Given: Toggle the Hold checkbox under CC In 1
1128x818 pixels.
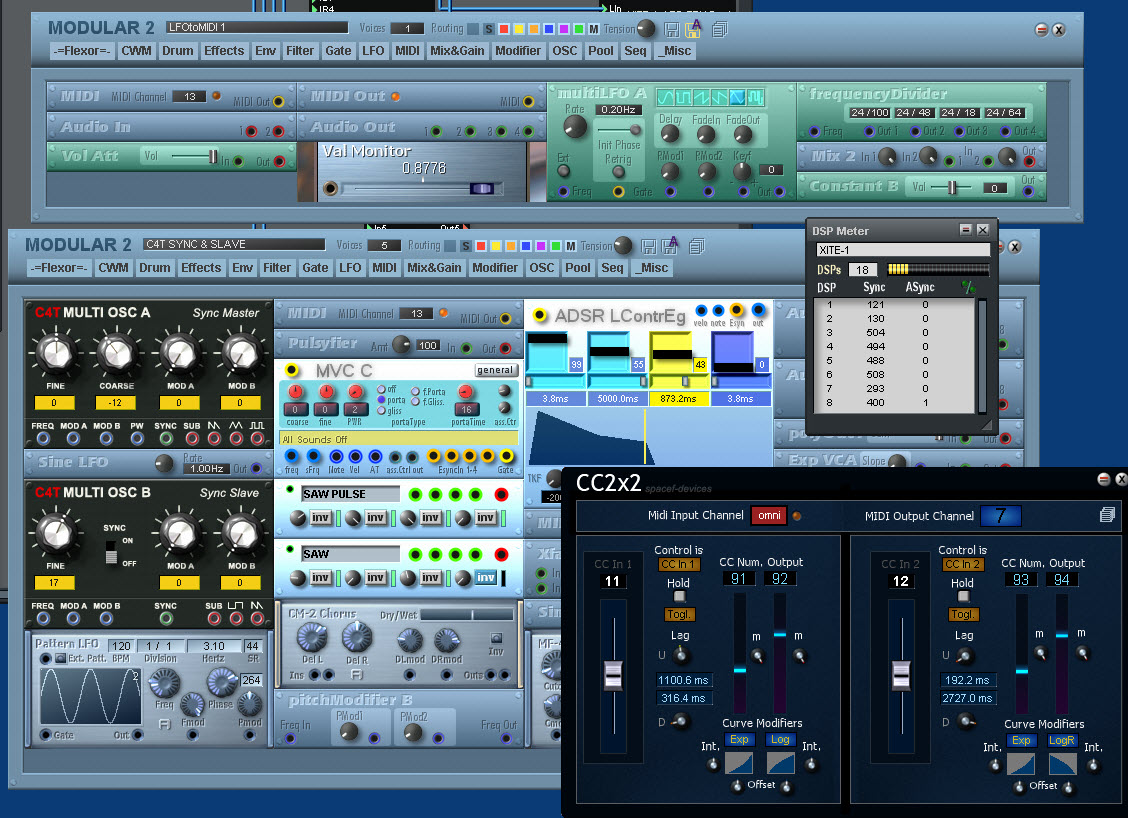Looking at the screenshot, I should (679, 596).
